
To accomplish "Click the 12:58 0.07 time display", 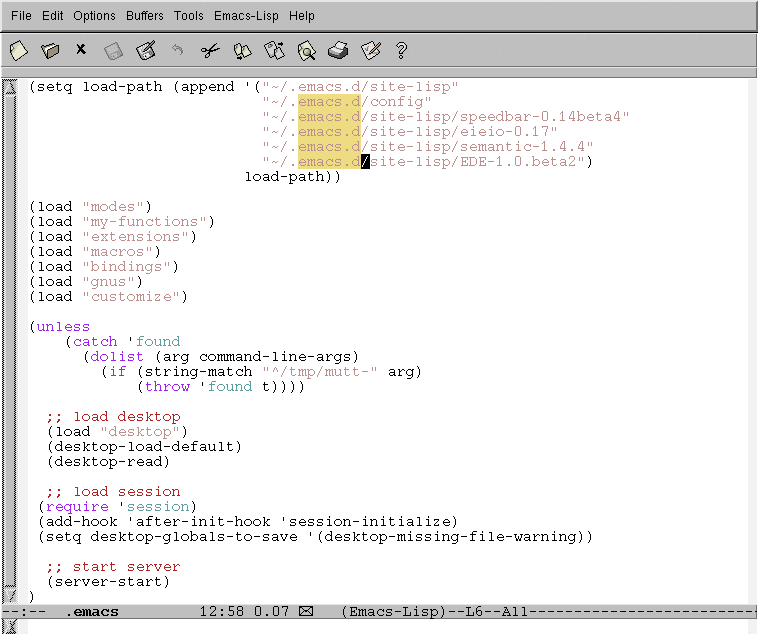I will (244, 611).
